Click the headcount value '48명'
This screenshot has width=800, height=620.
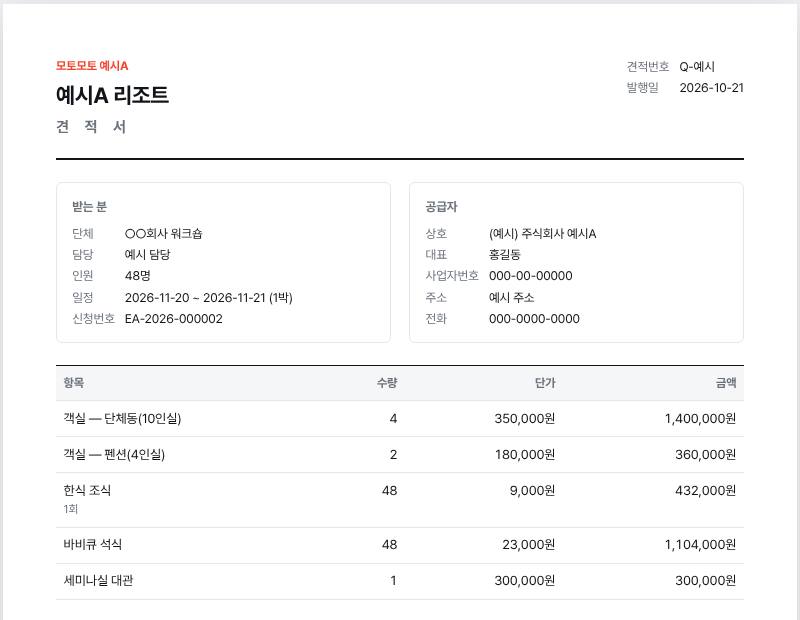coord(138,276)
